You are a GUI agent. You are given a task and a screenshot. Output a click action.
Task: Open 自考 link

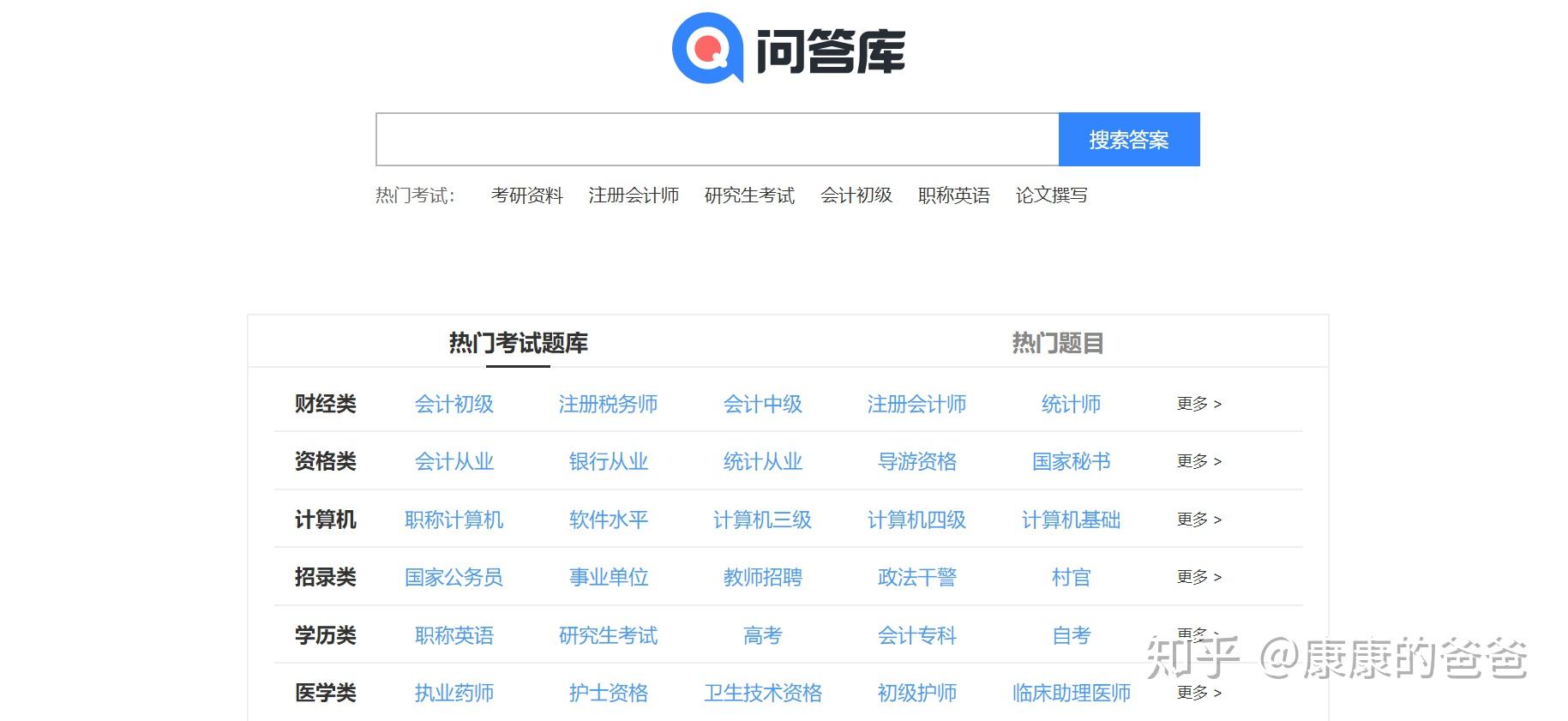[x=1072, y=635]
